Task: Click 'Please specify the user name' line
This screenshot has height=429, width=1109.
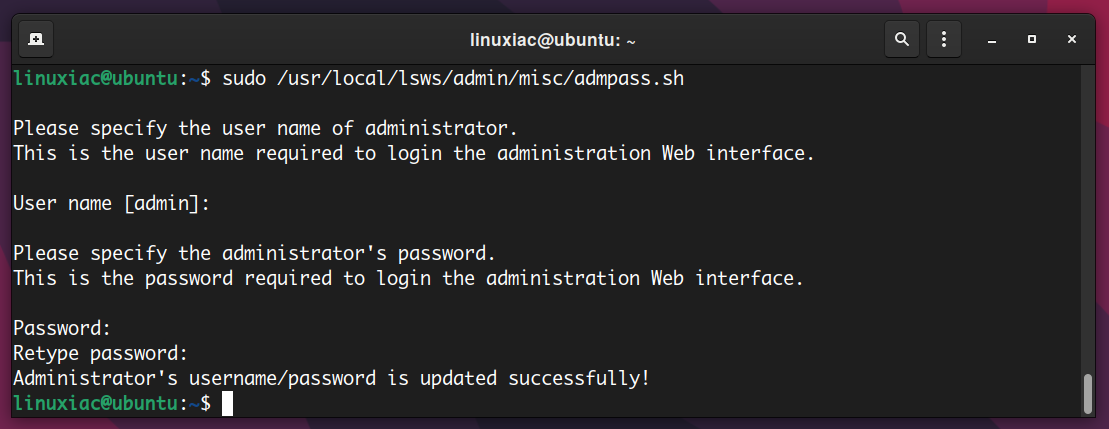Action: point(266,129)
